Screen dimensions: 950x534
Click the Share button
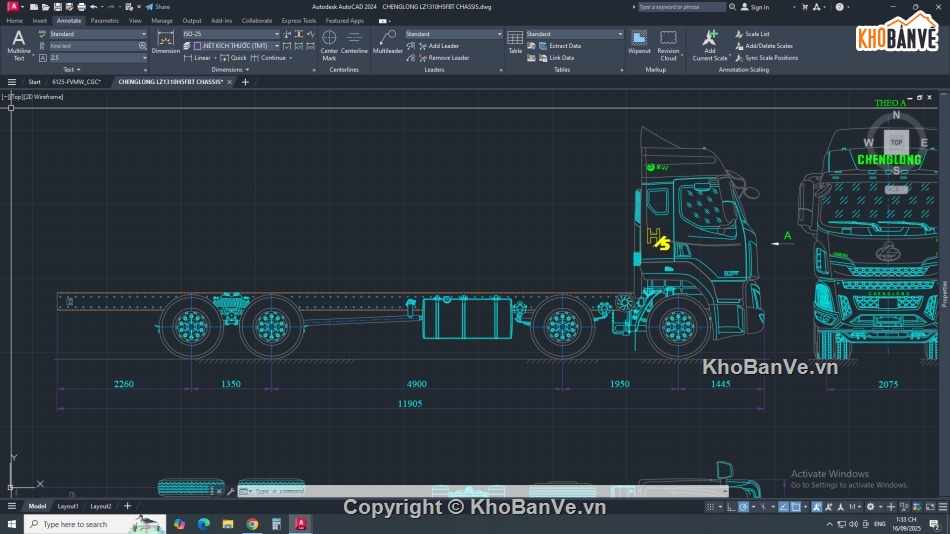pyautogui.click(x=158, y=7)
